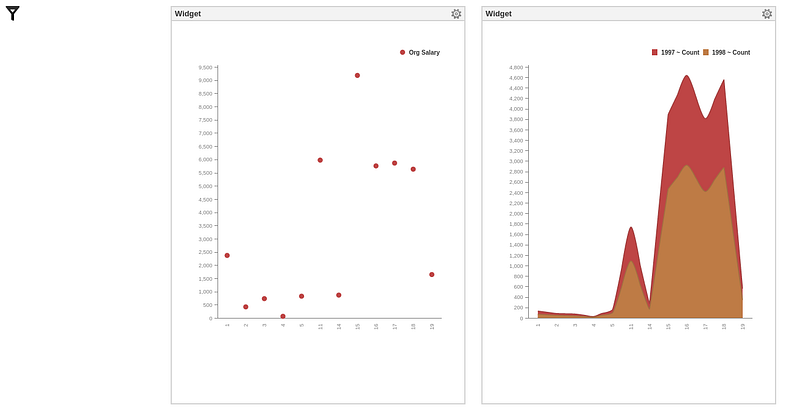800x411 pixels.
Task: Click x-axis label 15 on the scatter chart
Action: click(358, 326)
